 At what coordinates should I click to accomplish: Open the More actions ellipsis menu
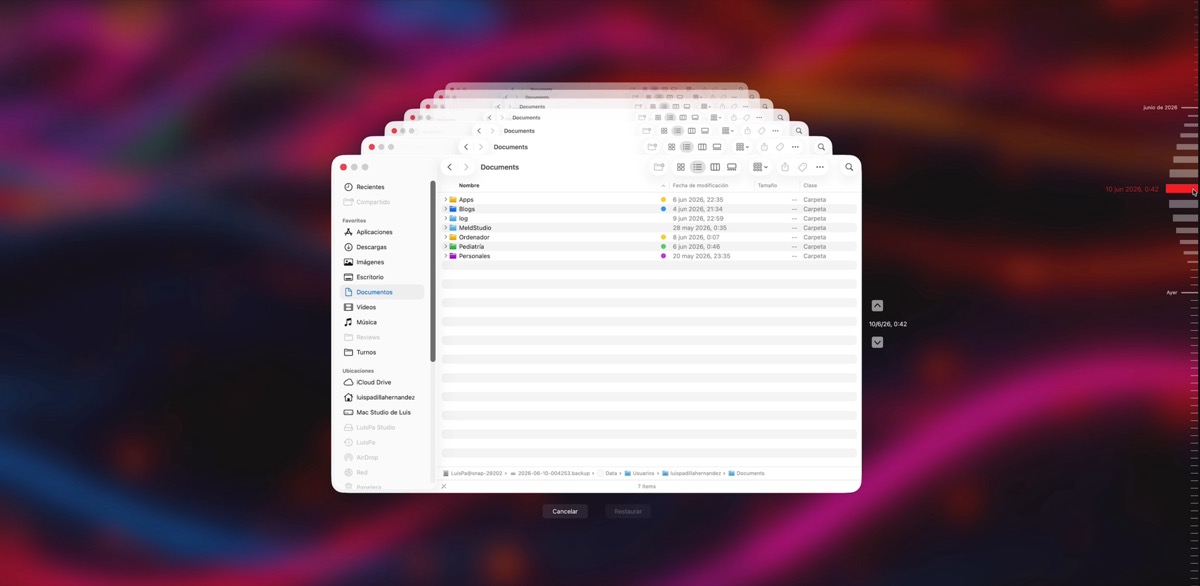[x=820, y=167]
